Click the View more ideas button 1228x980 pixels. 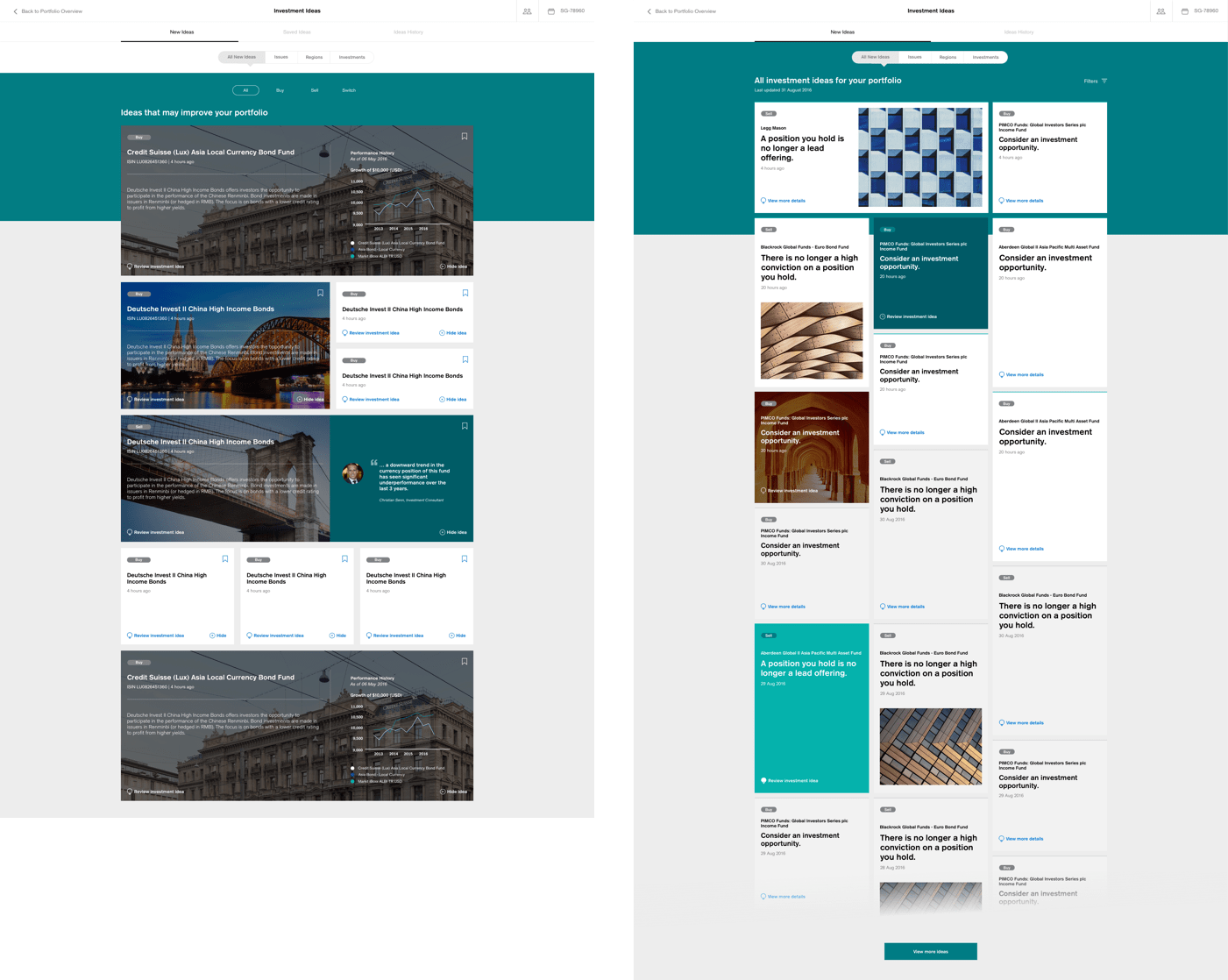[x=930, y=951]
